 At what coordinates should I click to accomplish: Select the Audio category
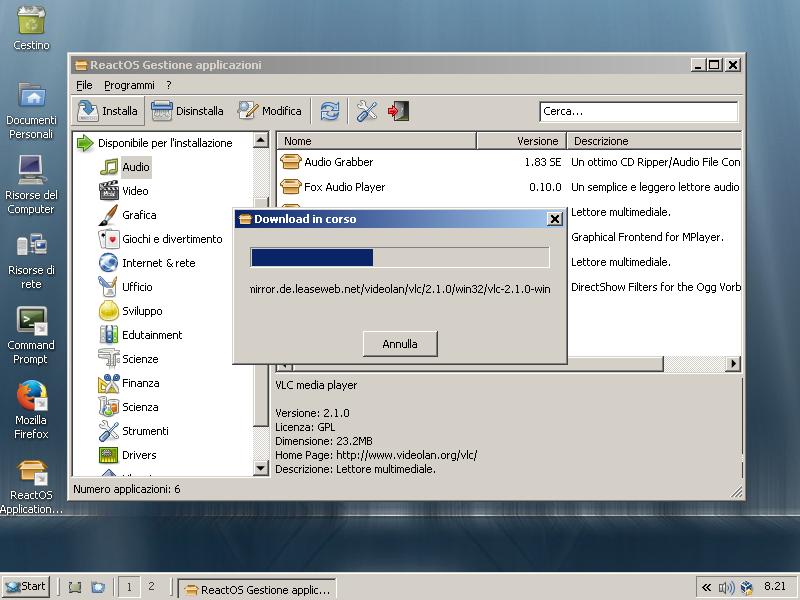click(x=125, y=167)
